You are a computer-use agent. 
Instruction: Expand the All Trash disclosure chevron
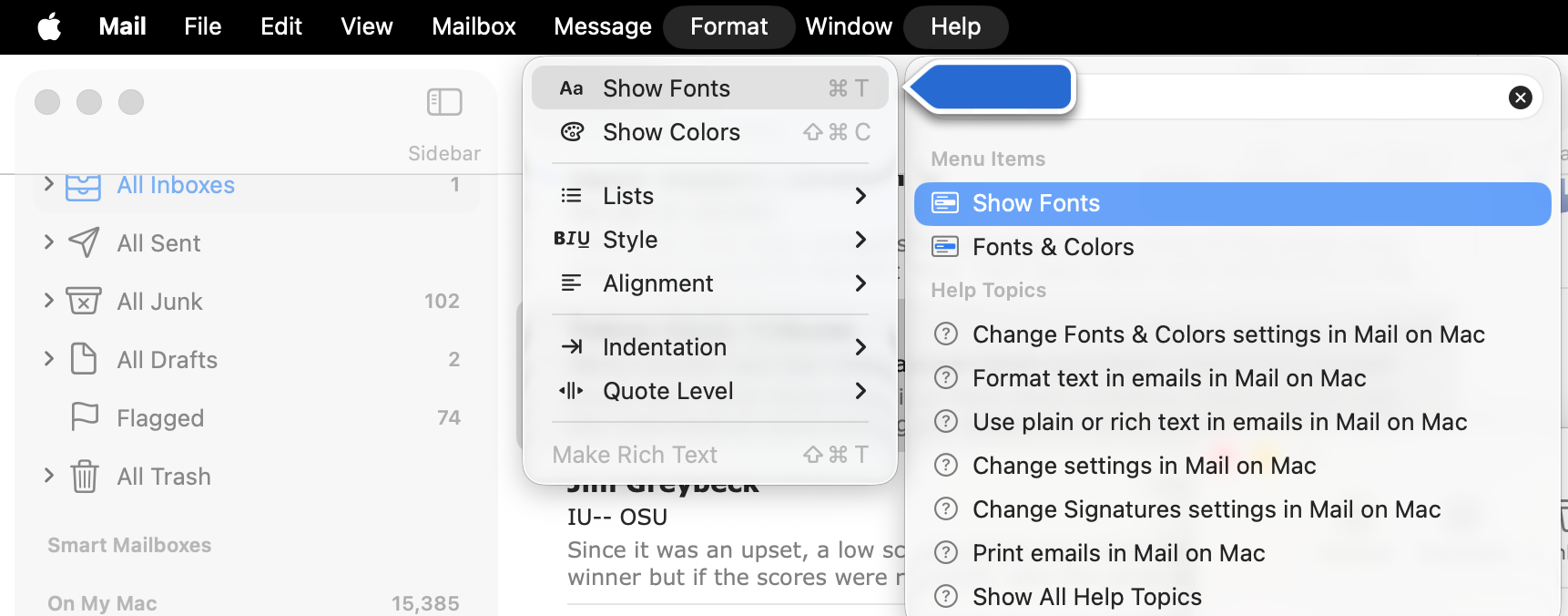[49, 476]
